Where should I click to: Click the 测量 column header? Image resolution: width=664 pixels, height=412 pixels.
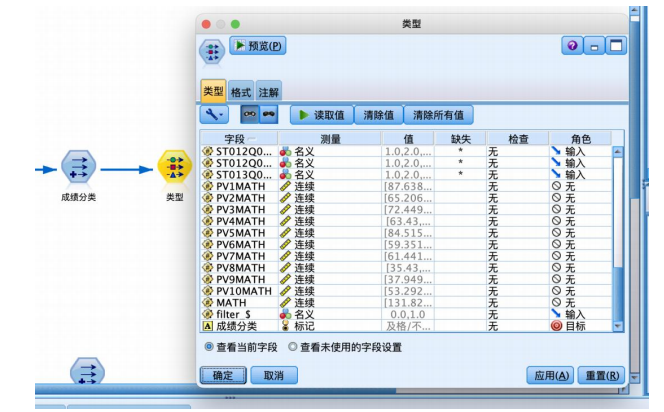tap(330, 138)
